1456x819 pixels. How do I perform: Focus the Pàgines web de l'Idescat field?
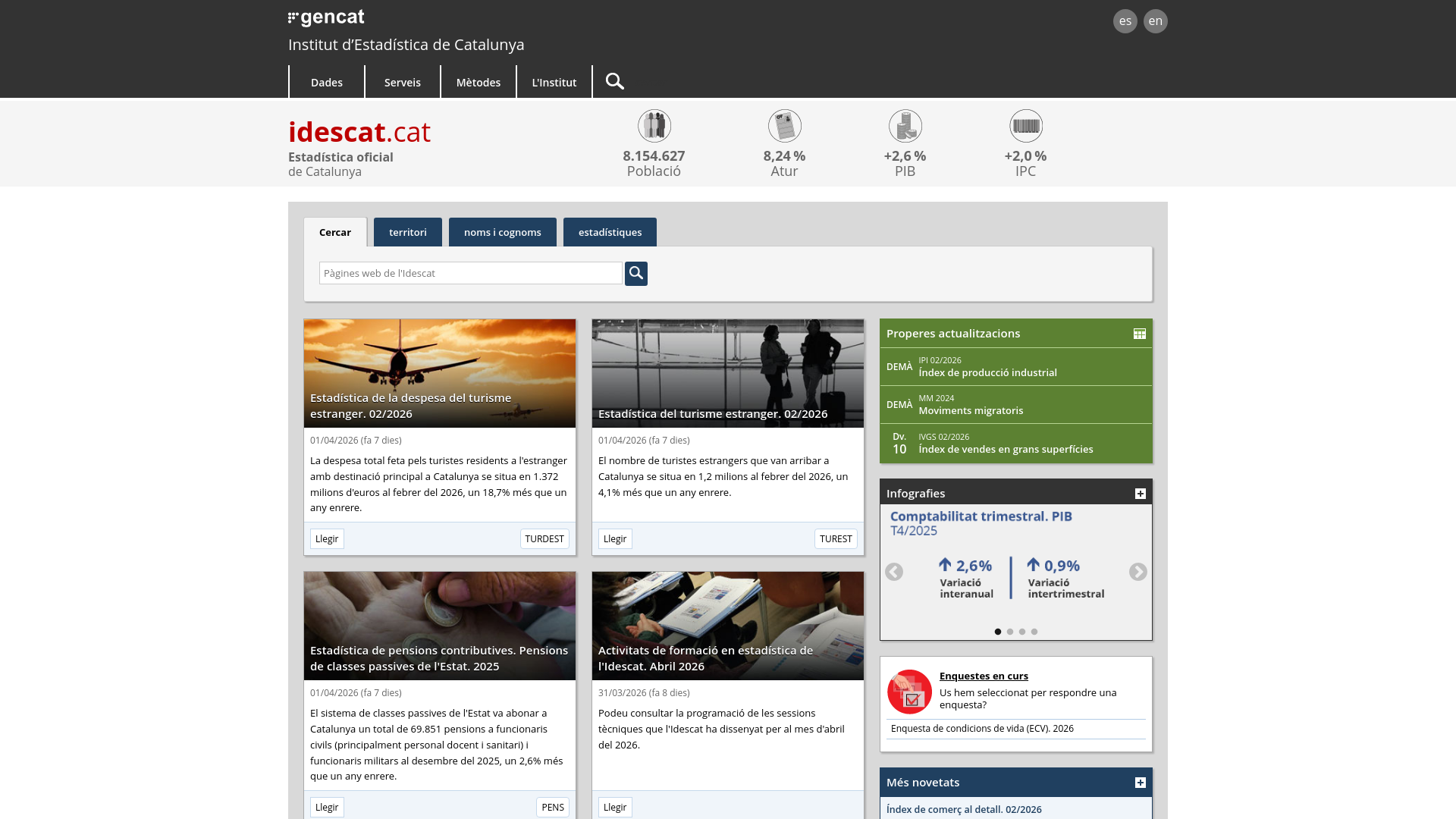471,273
